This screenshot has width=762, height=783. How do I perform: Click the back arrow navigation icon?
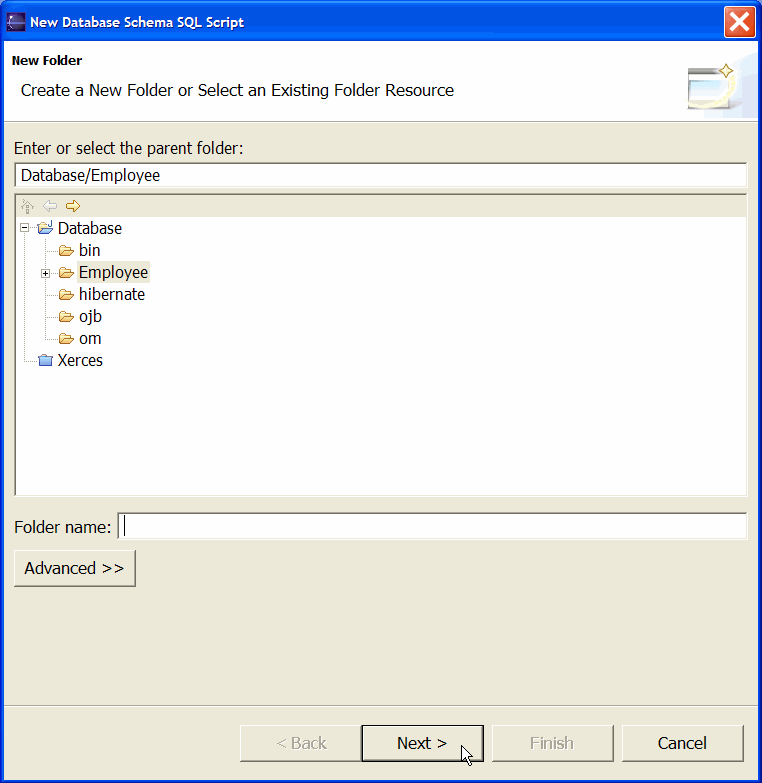[x=50, y=206]
